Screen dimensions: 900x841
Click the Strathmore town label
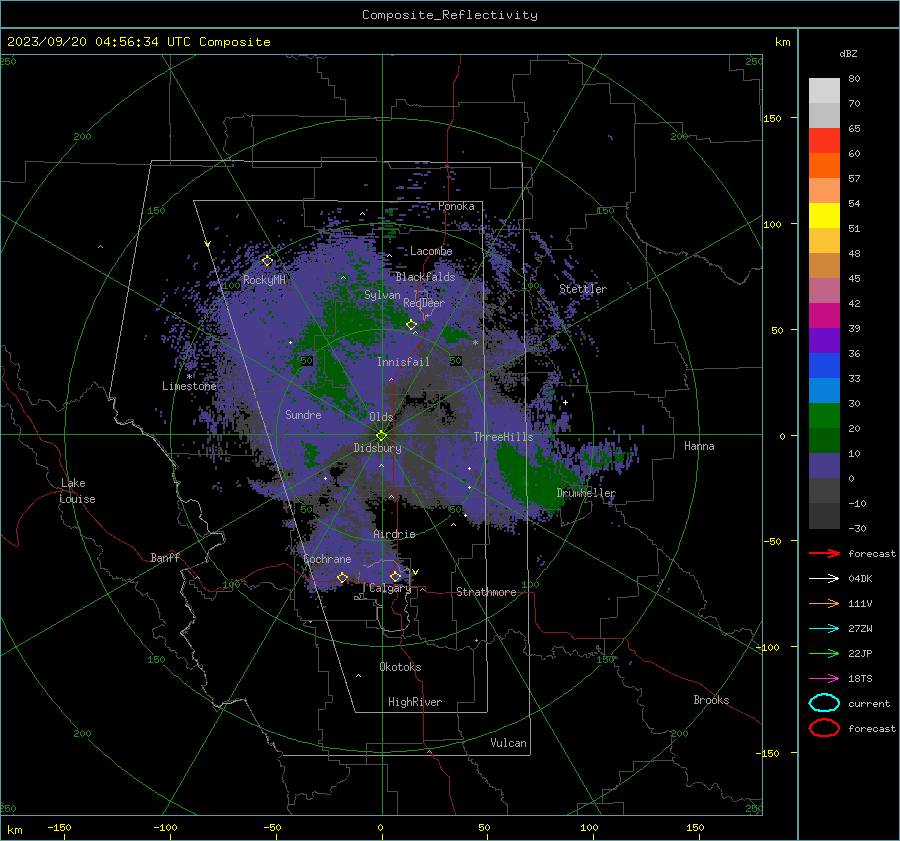click(486, 592)
